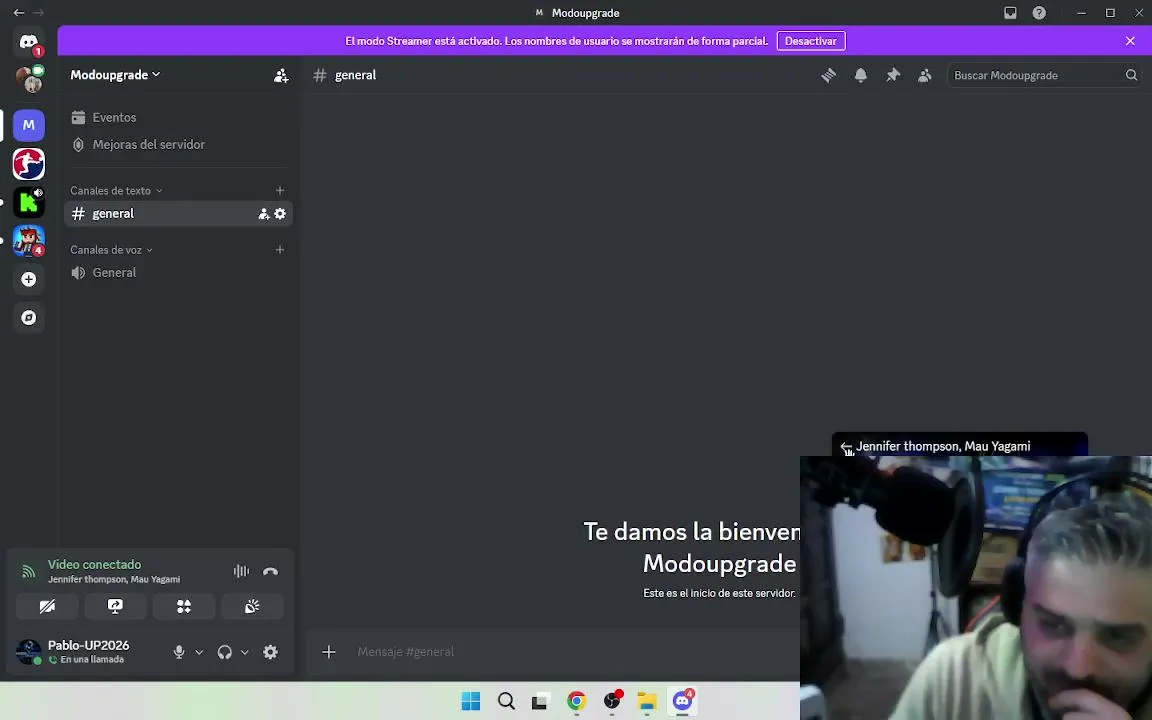This screenshot has height=720, width=1152.
Task: Open the red and blue player silhouette server
Action: (29, 164)
